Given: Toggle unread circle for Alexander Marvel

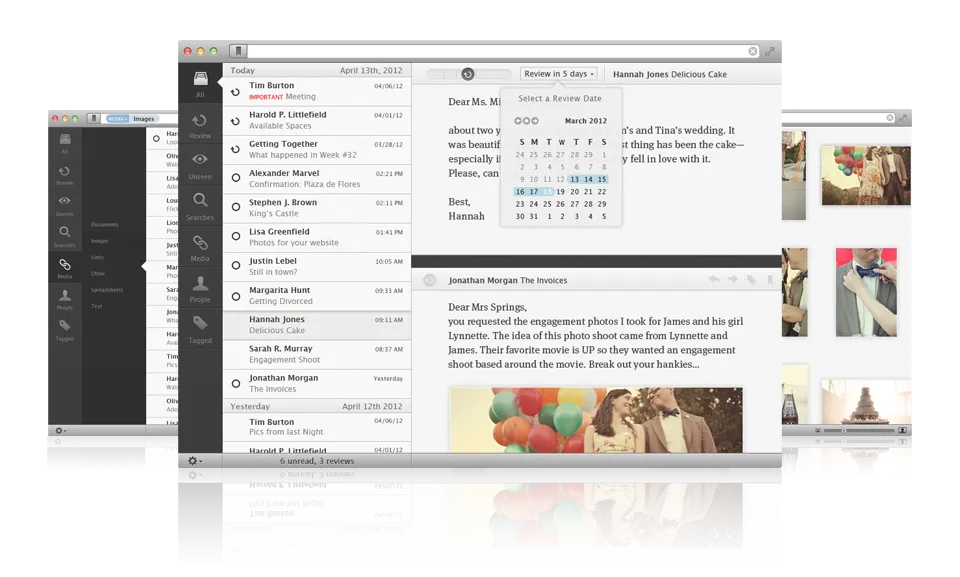Looking at the screenshot, I should click(236, 178).
